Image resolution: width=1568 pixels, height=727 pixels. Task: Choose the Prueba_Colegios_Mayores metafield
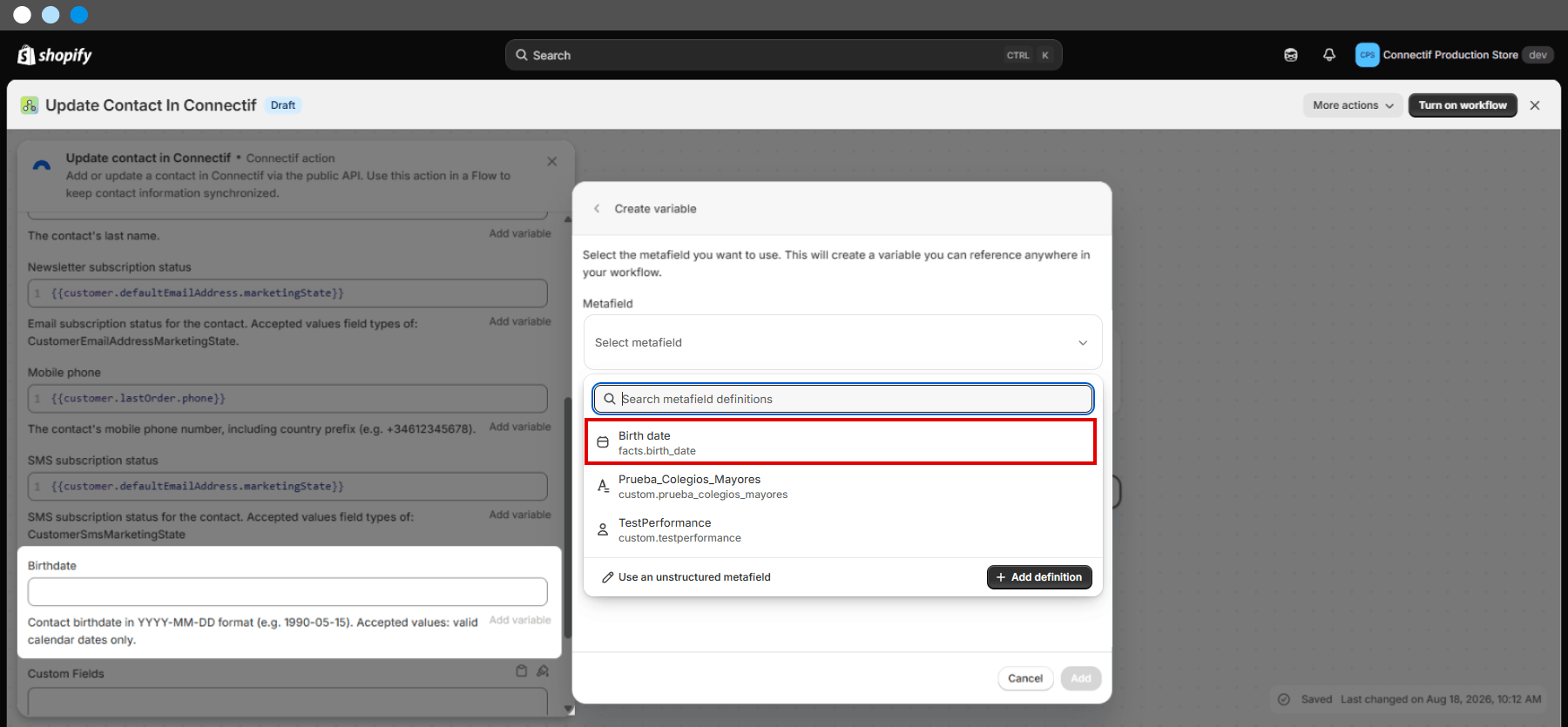841,486
